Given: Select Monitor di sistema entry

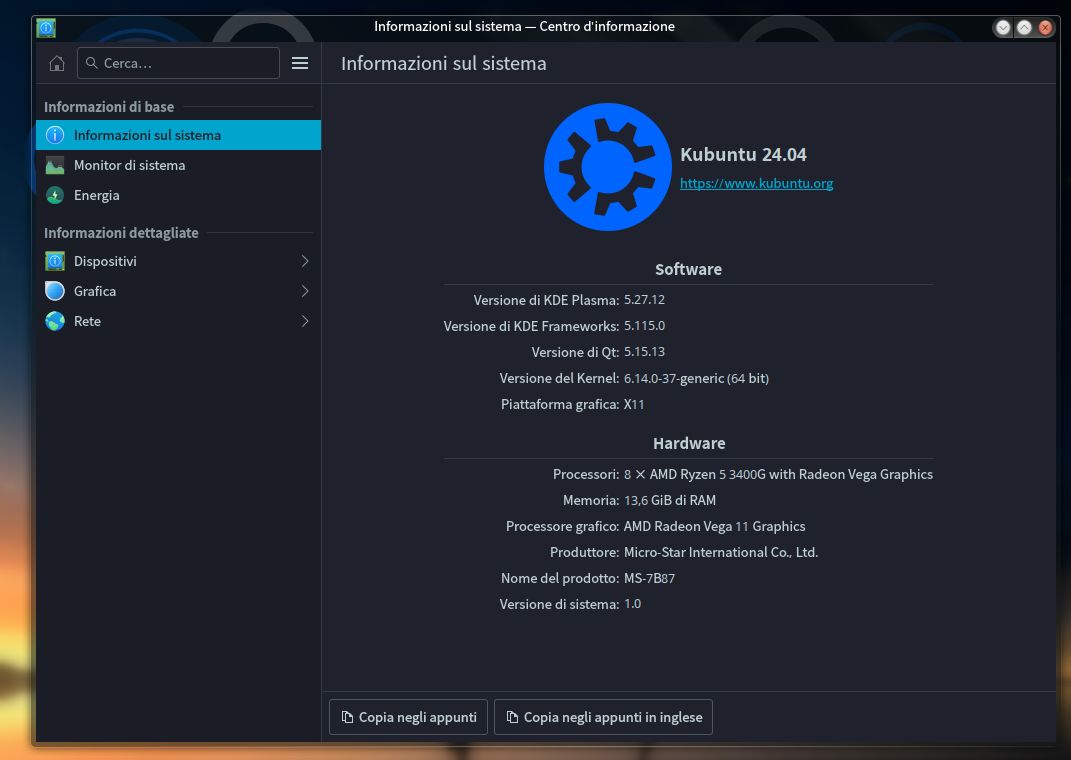Looking at the screenshot, I should pos(130,165).
